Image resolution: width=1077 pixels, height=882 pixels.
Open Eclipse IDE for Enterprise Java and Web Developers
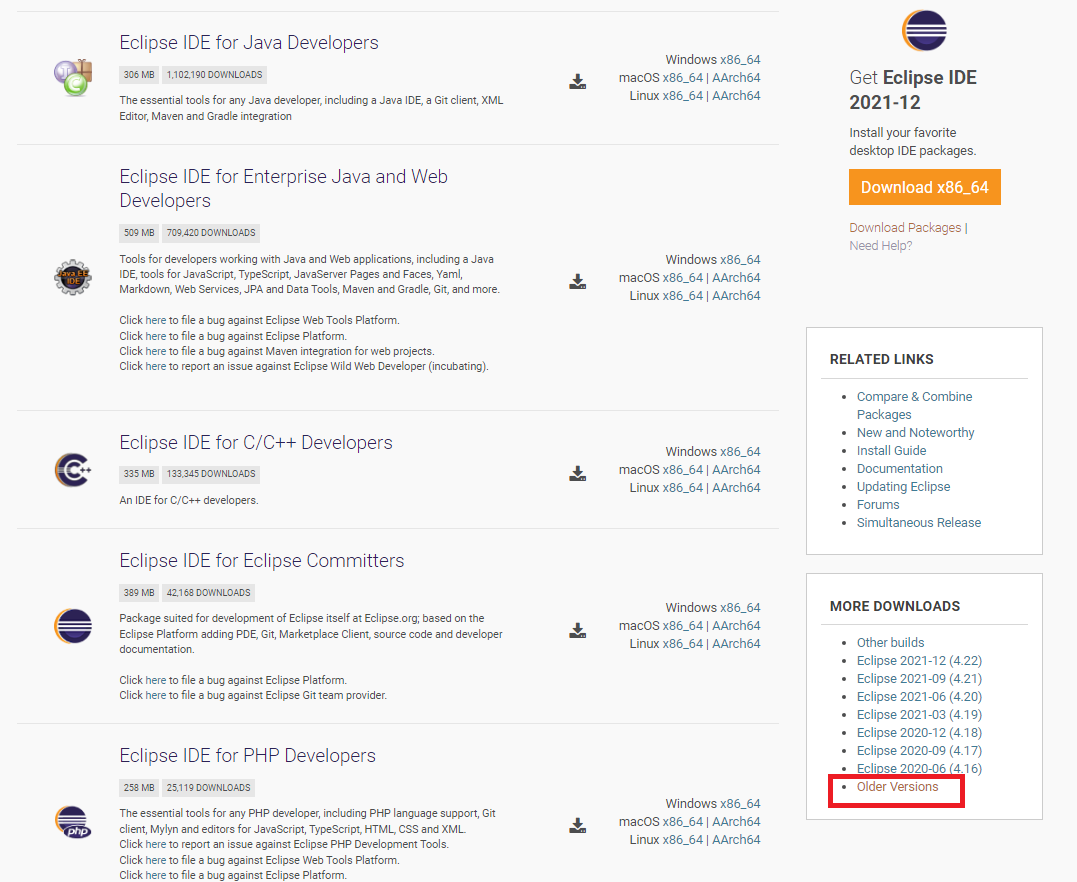point(283,188)
